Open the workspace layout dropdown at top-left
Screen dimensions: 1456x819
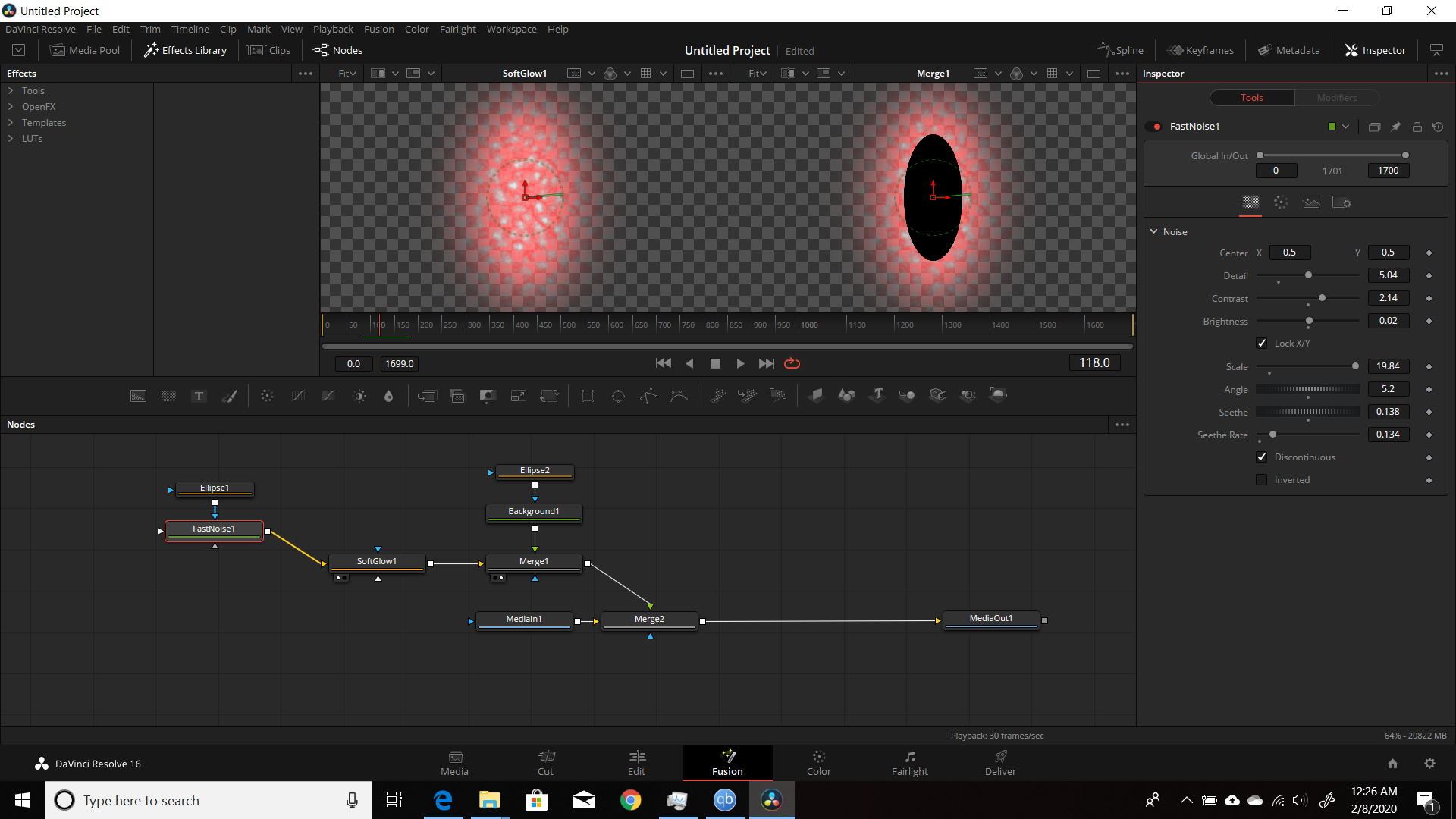point(19,50)
